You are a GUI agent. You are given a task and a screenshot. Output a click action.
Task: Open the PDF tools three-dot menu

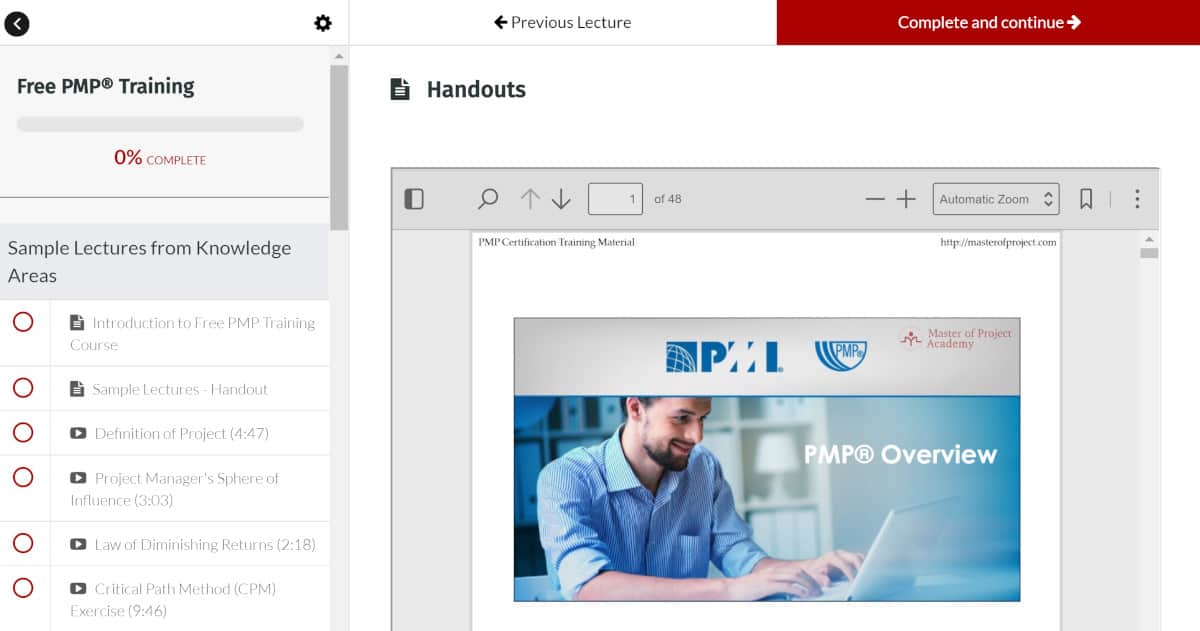[1137, 199]
